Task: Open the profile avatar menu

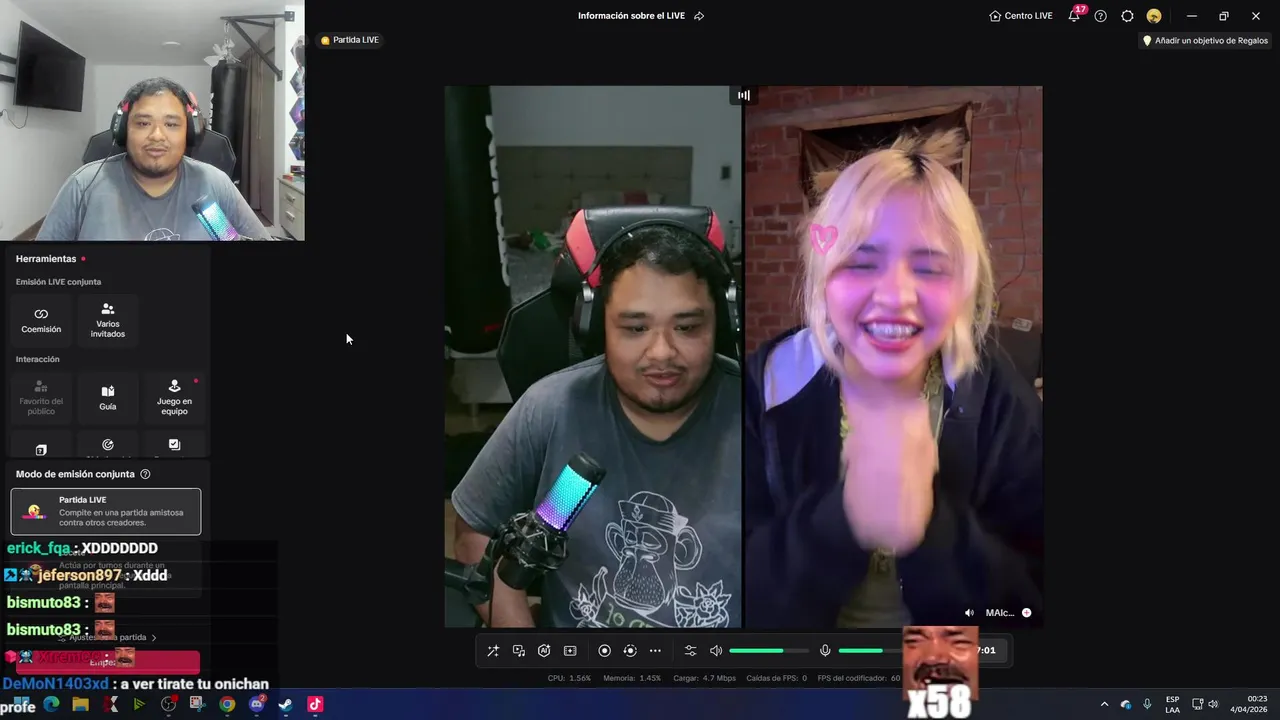Action: click(x=1154, y=16)
